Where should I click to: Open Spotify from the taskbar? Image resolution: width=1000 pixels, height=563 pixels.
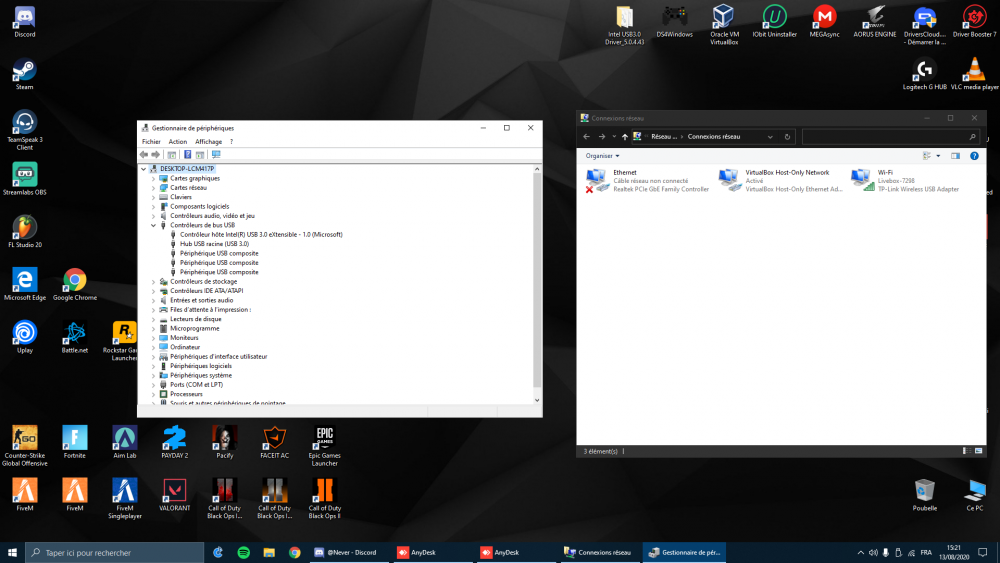click(x=243, y=552)
